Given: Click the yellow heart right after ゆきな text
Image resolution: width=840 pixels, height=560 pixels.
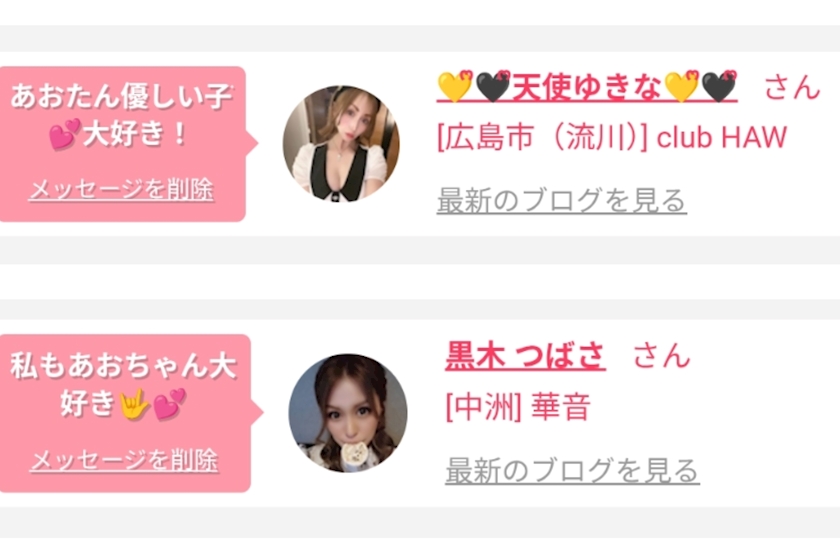Looking at the screenshot, I should point(681,86).
